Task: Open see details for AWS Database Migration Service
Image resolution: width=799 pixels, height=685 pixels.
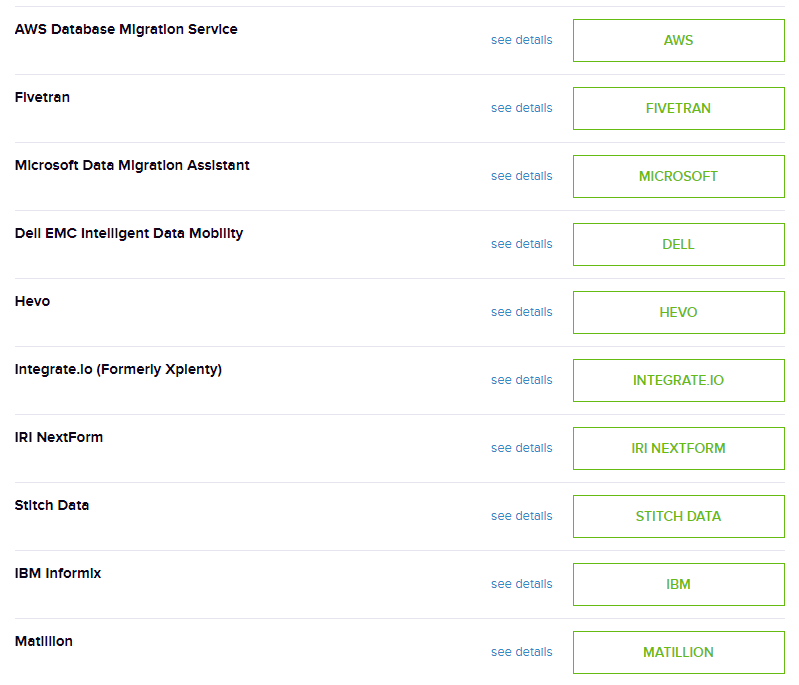Action: 521,40
